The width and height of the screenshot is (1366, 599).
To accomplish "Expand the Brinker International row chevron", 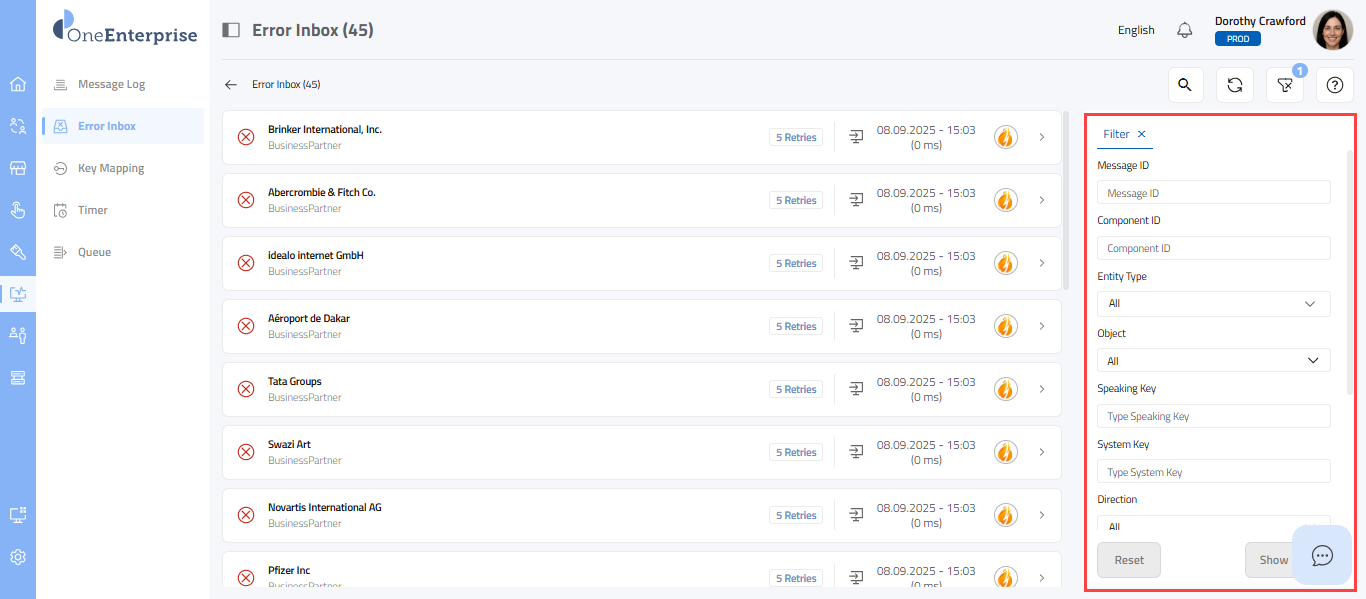I will [1042, 137].
